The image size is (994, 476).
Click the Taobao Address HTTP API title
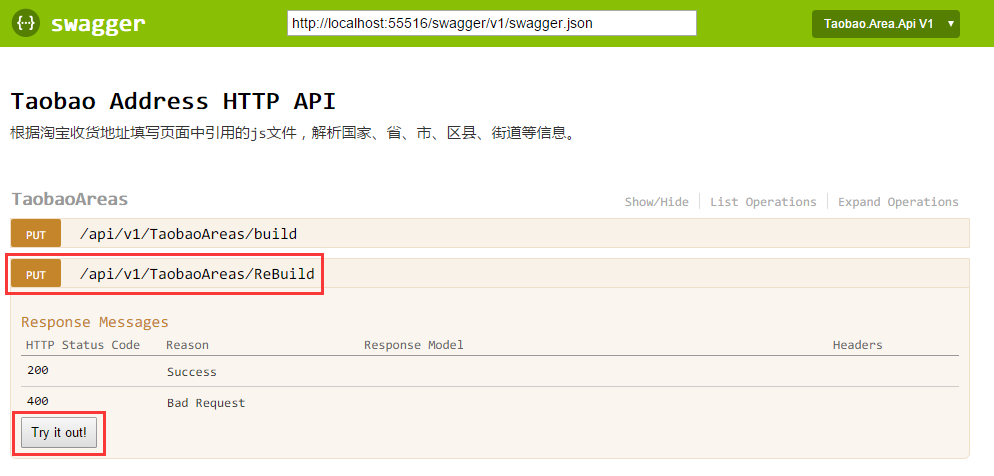[x=174, y=101]
